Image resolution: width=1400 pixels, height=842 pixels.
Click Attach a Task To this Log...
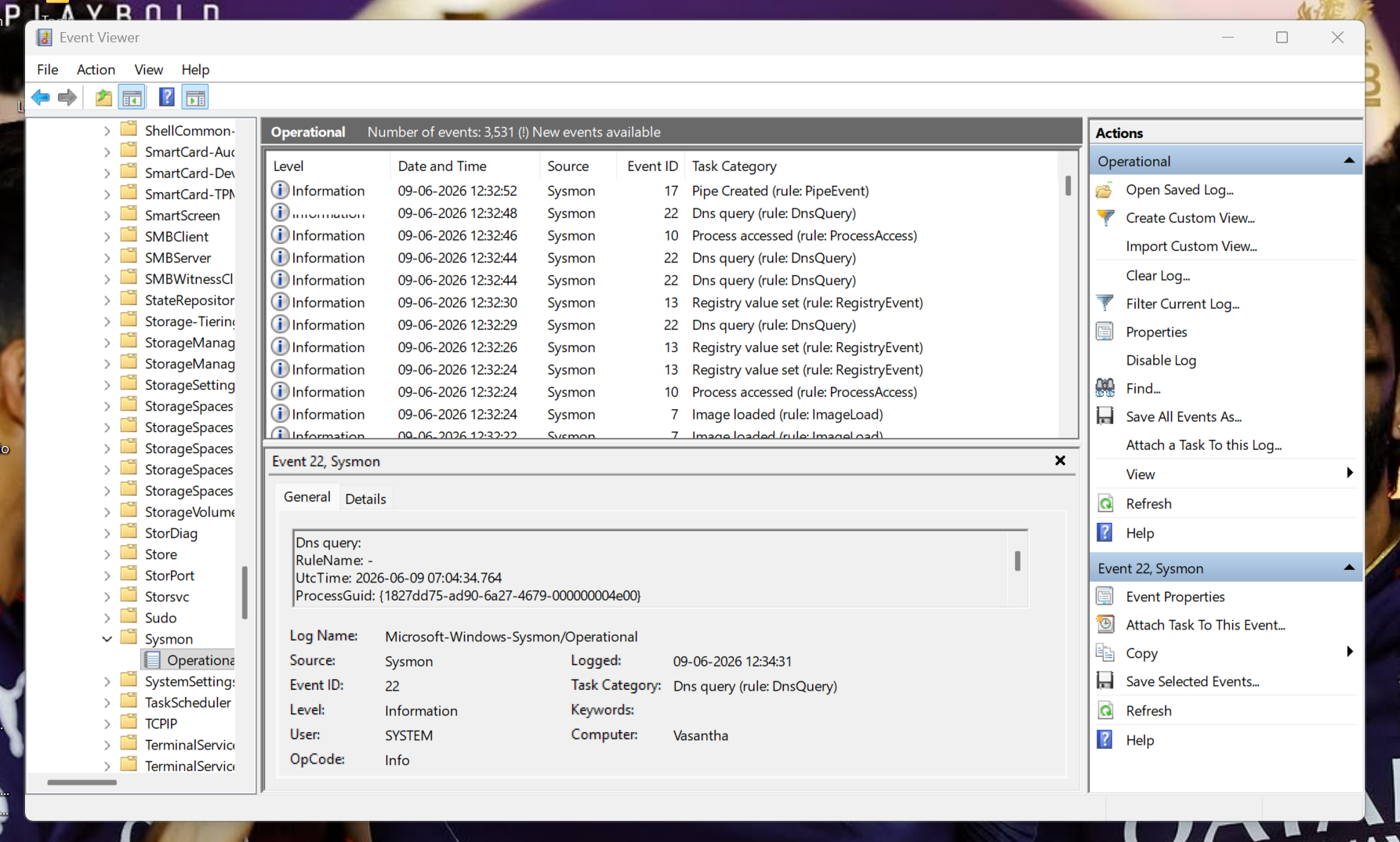coord(1204,445)
